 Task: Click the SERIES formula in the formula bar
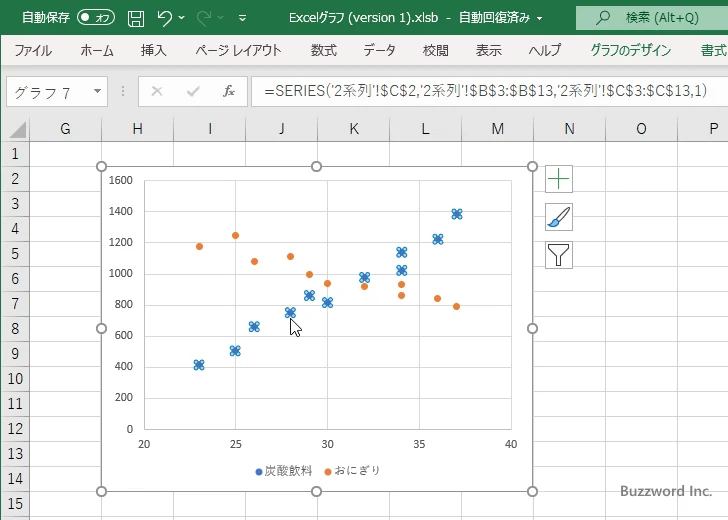[486, 91]
